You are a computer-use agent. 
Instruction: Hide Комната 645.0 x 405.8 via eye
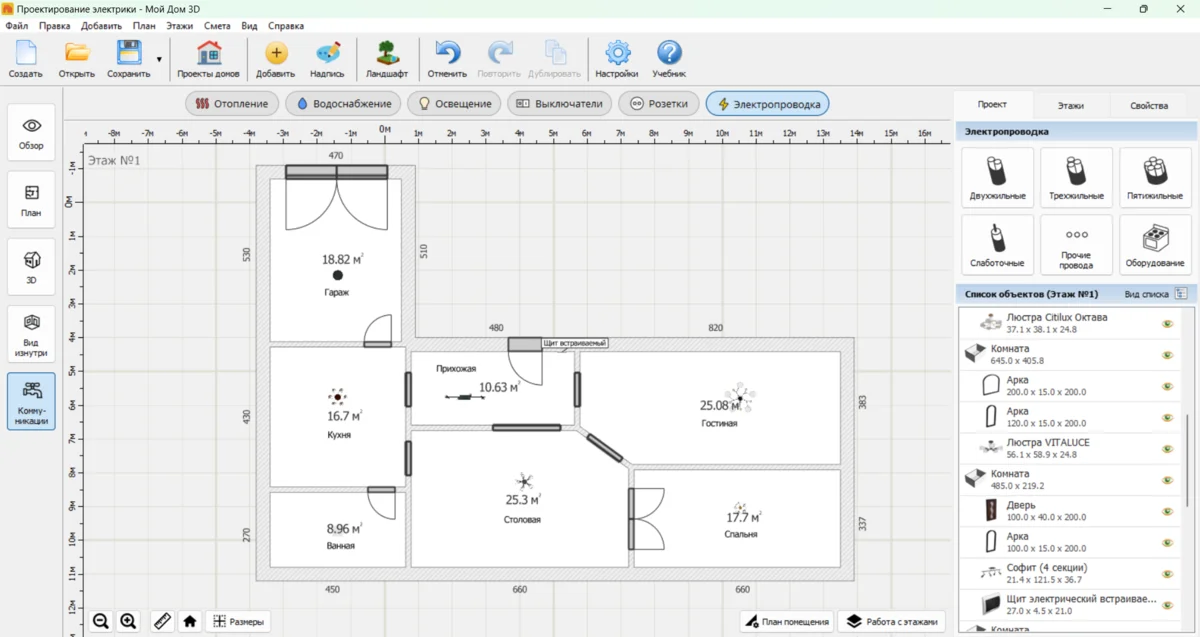pos(1167,355)
